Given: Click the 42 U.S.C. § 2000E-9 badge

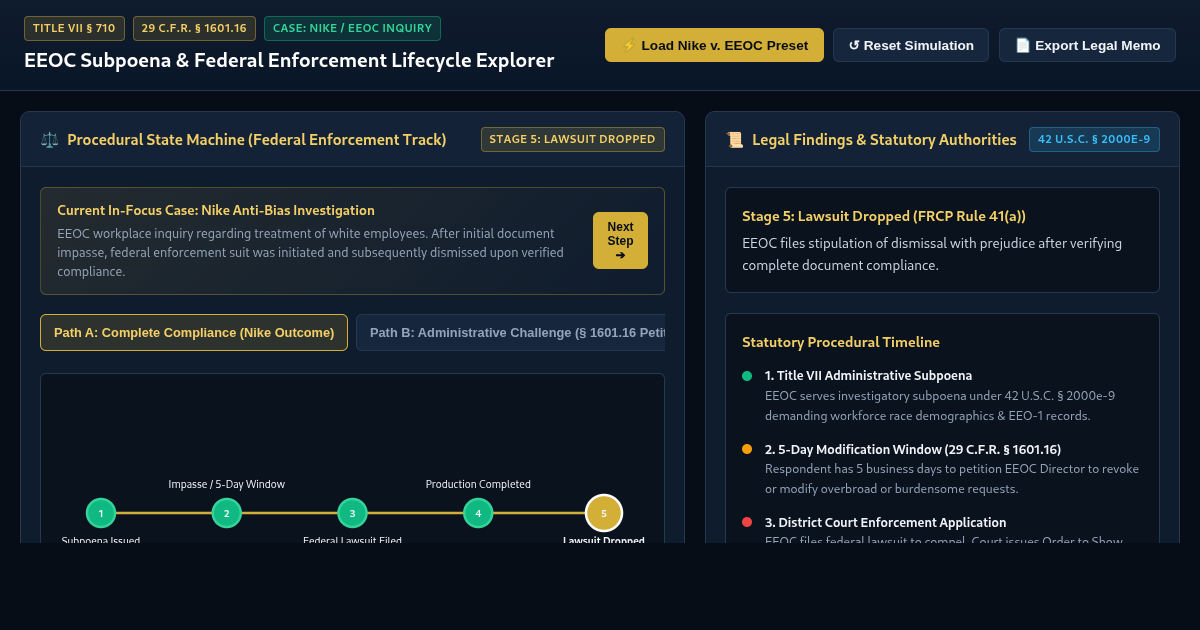Looking at the screenshot, I should [1094, 139].
